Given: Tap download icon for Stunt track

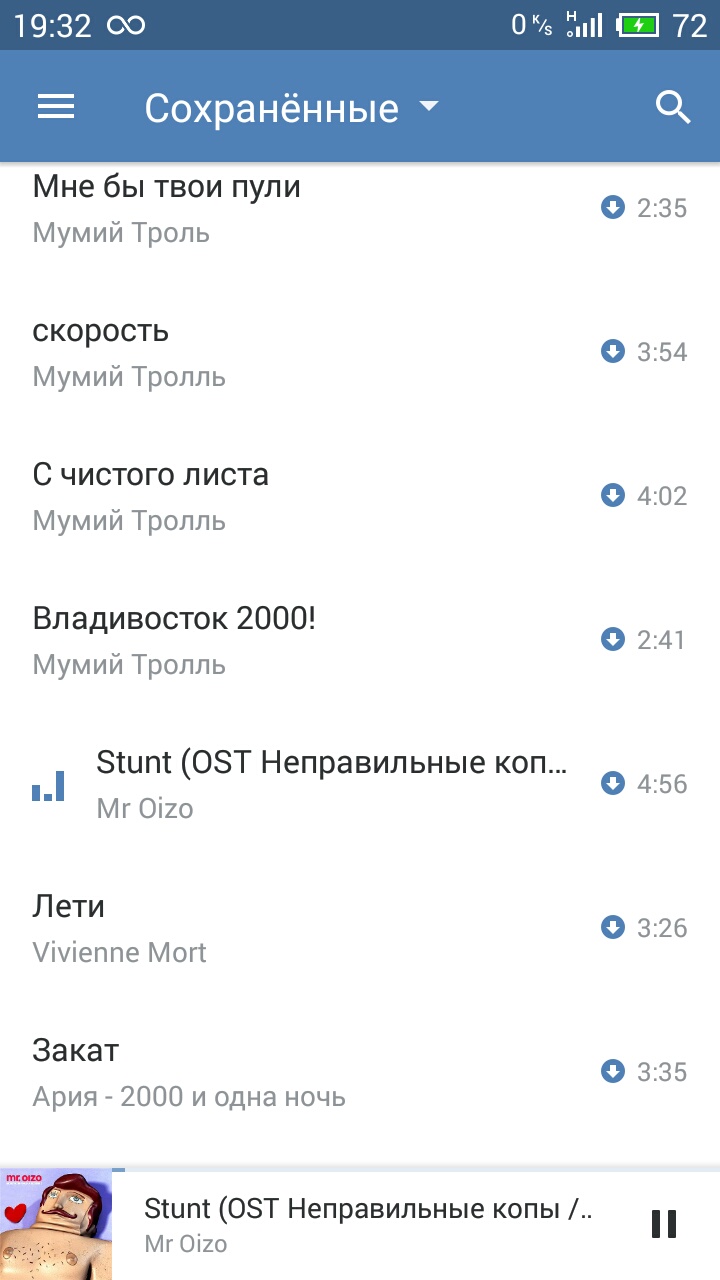Looking at the screenshot, I should [x=612, y=783].
